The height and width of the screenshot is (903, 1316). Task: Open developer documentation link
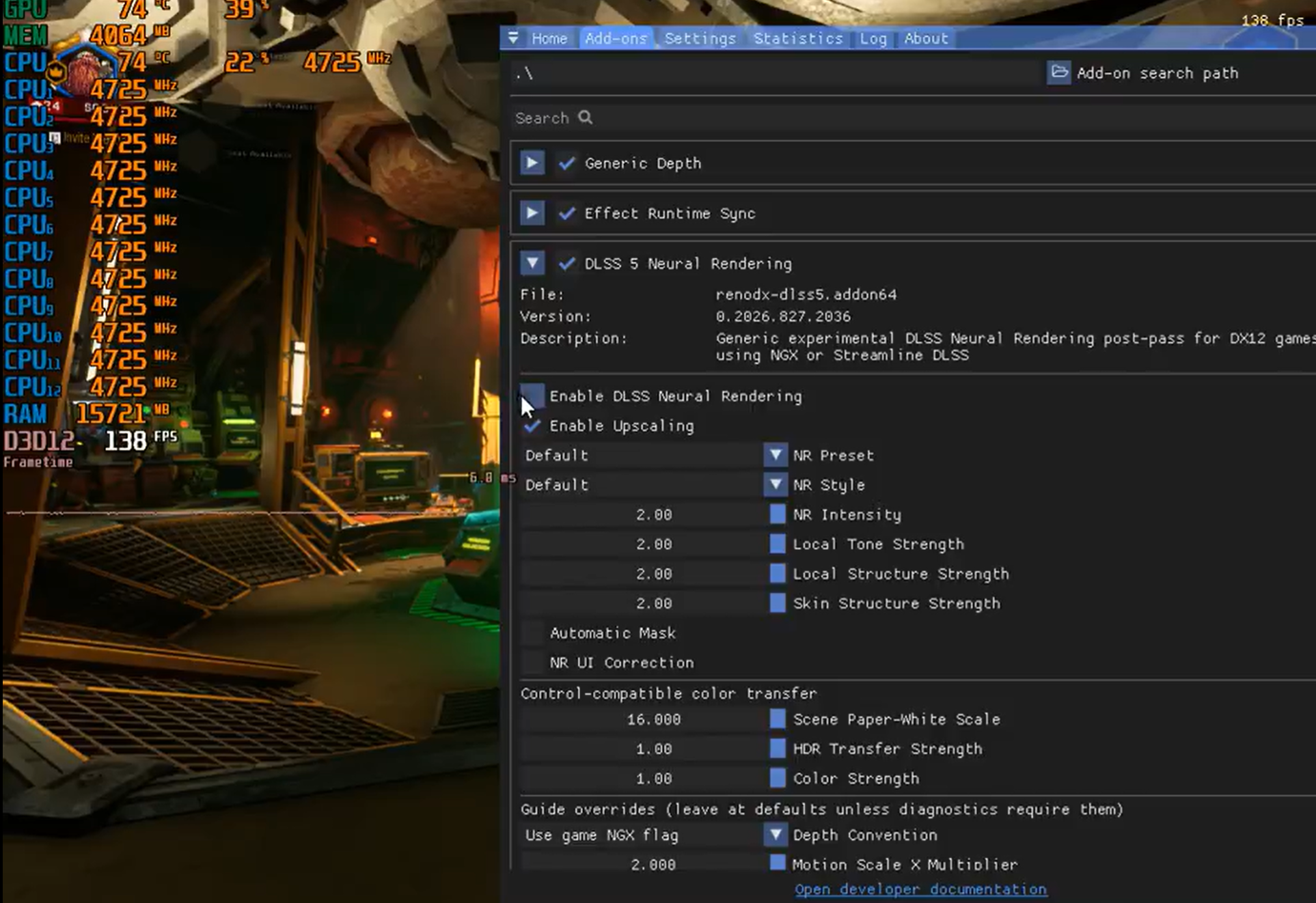tap(920, 889)
